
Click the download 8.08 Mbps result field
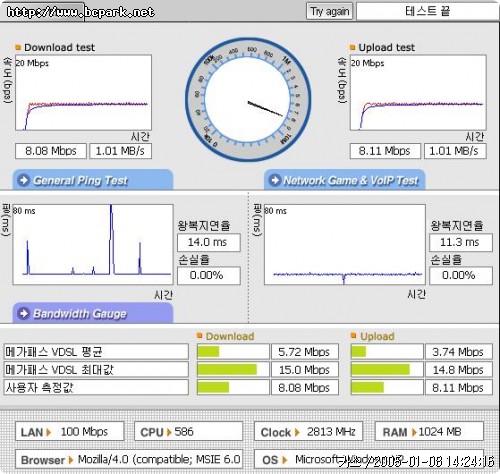click(x=51, y=151)
